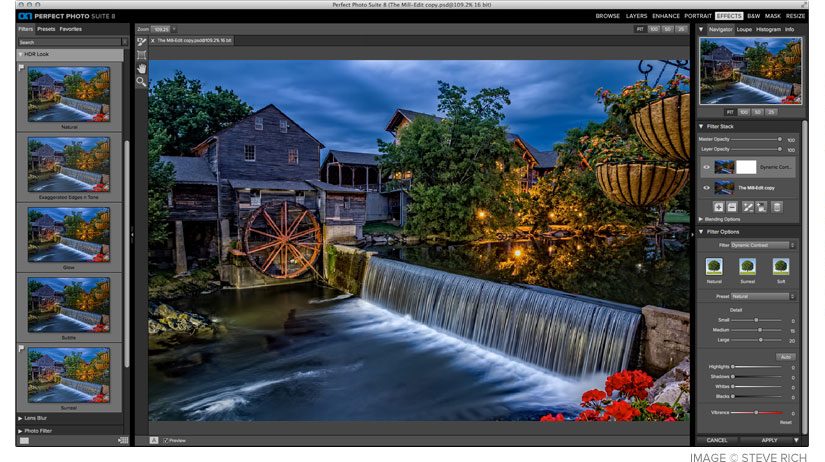Switch to the B&W module
The image size is (825, 462).
[753, 16]
